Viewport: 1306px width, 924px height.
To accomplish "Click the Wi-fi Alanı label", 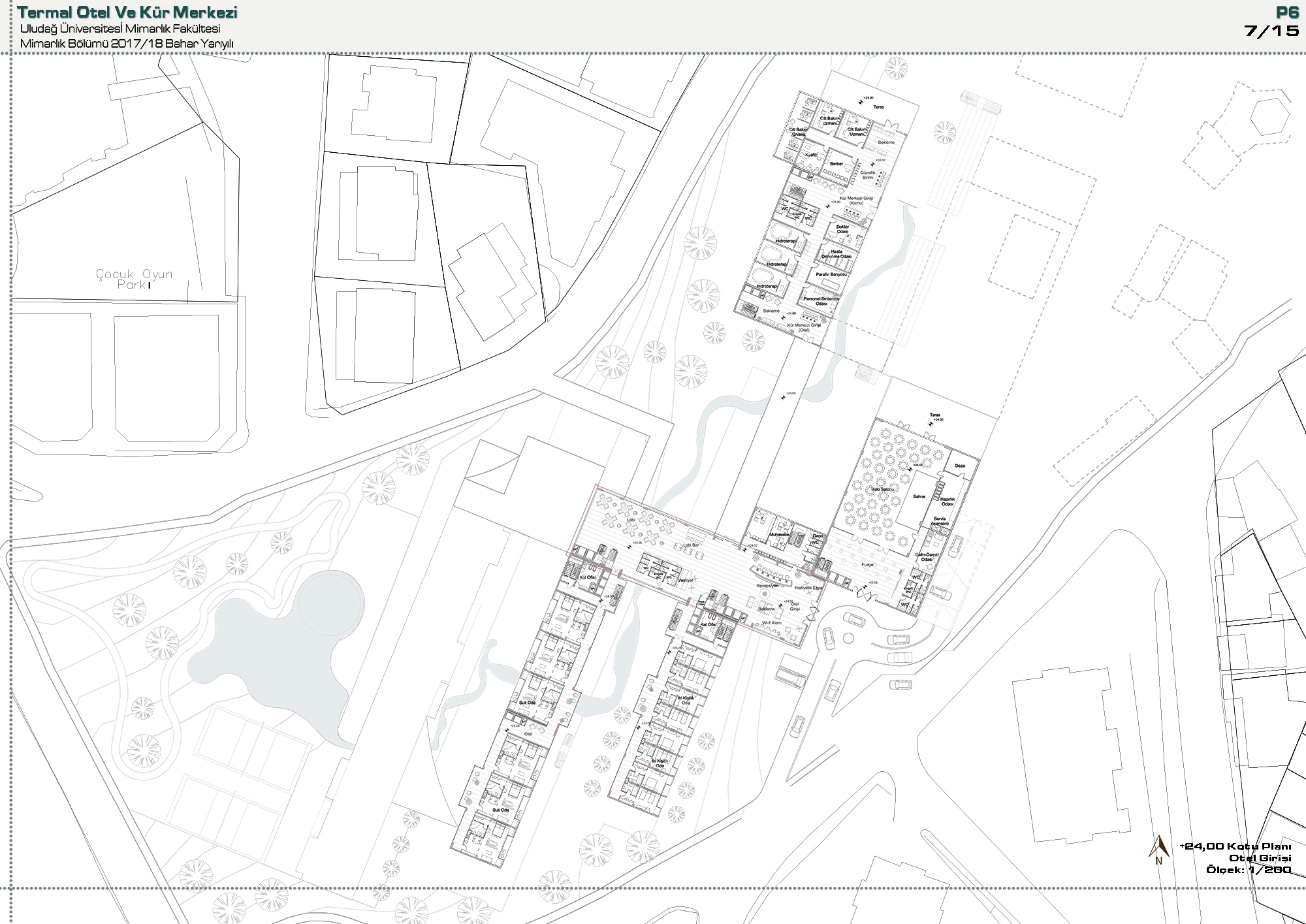I will tap(772, 623).
